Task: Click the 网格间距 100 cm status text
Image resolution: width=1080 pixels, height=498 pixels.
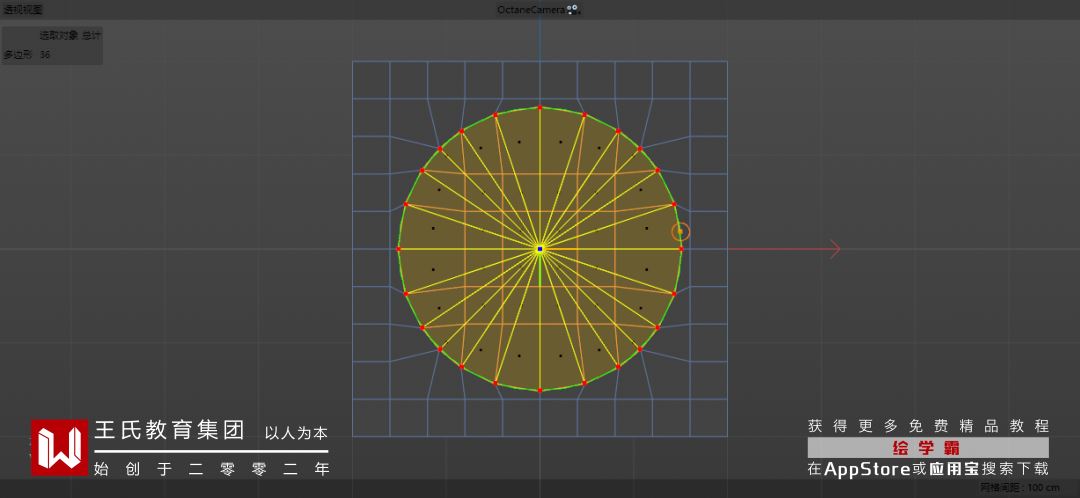Action: tap(1019, 488)
